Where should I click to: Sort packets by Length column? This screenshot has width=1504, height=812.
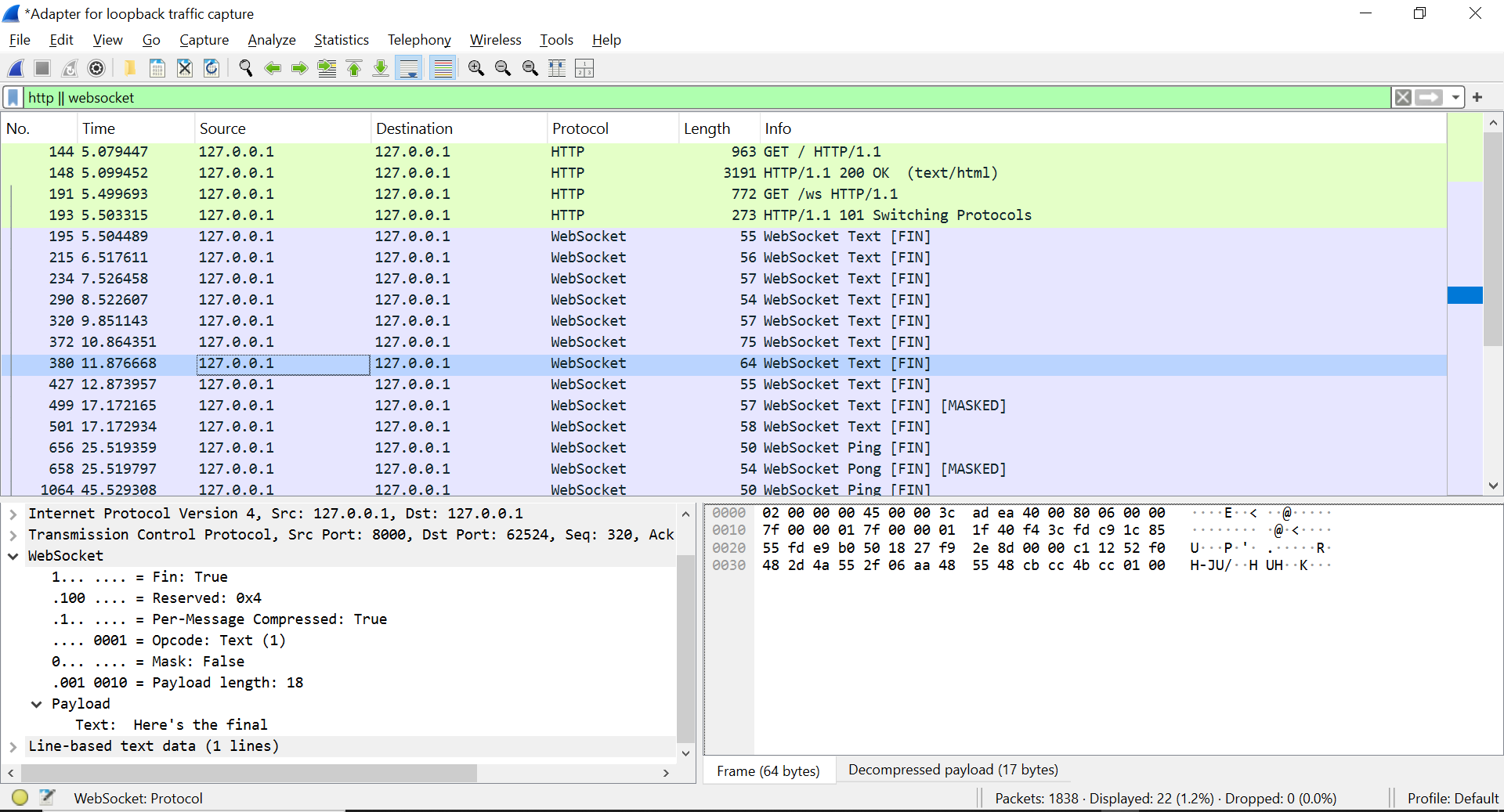click(719, 128)
